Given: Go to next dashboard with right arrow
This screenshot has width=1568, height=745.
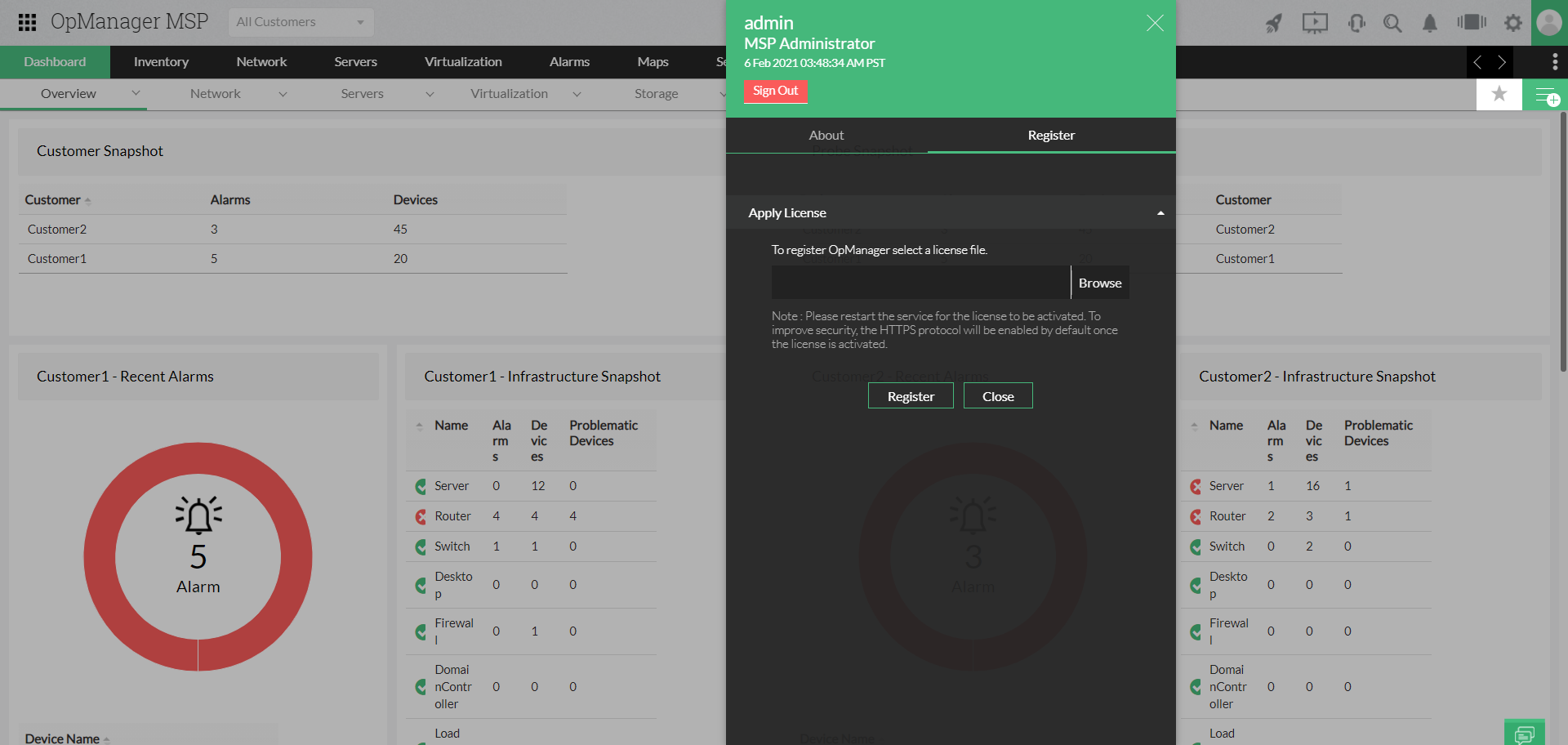Looking at the screenshot, I should point(1502,62).
